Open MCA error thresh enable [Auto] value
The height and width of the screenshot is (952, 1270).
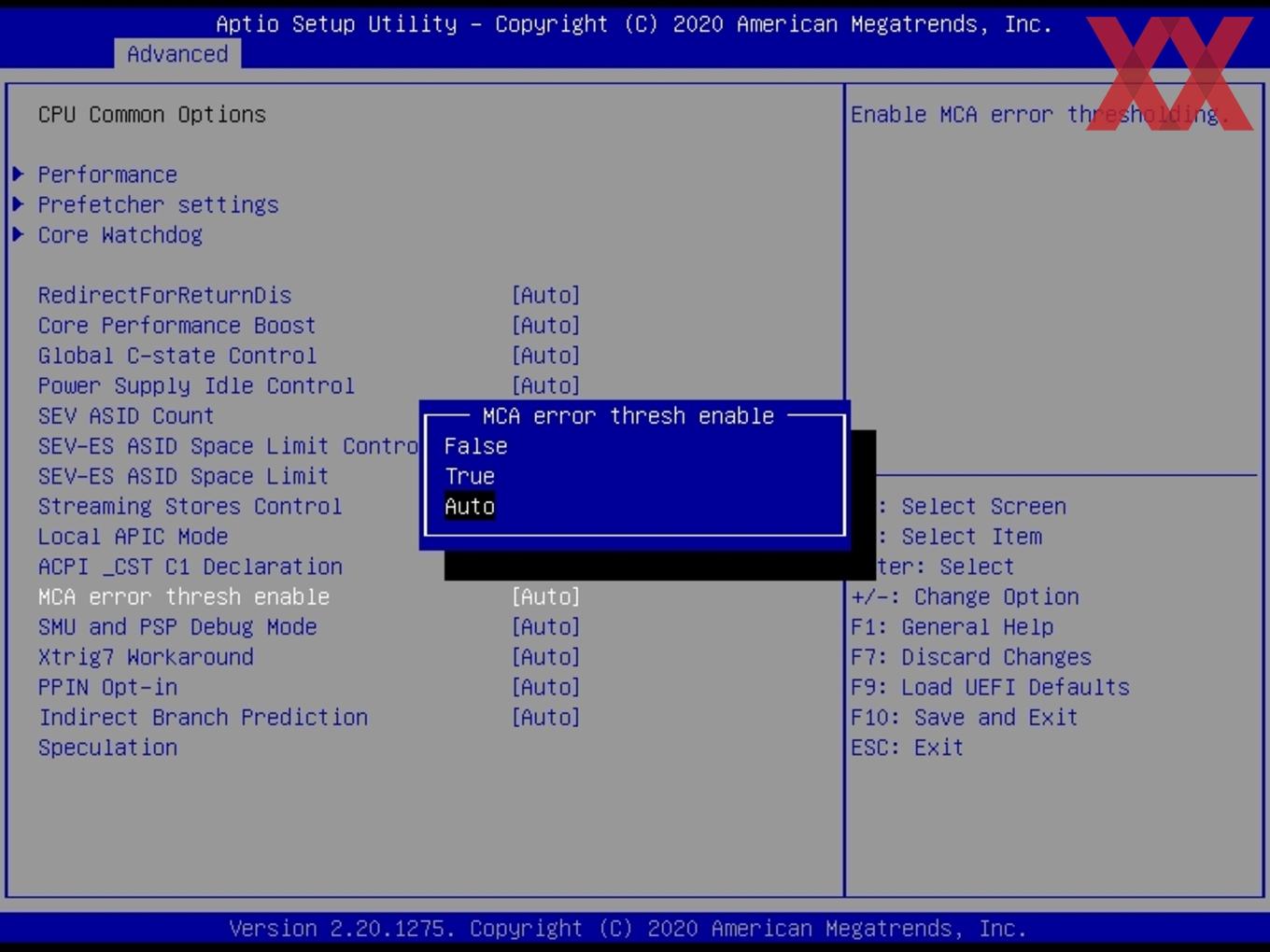(x=545, y=596)
